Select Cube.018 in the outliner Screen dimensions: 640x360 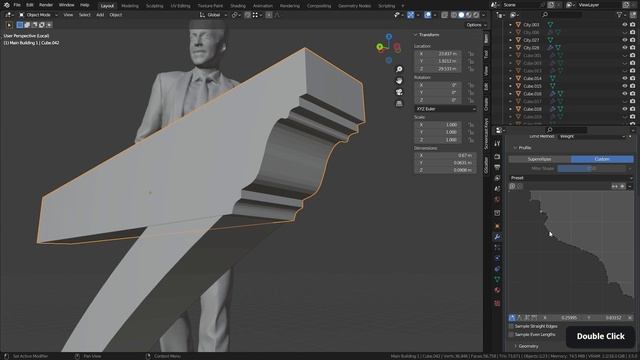pos(532,109)
